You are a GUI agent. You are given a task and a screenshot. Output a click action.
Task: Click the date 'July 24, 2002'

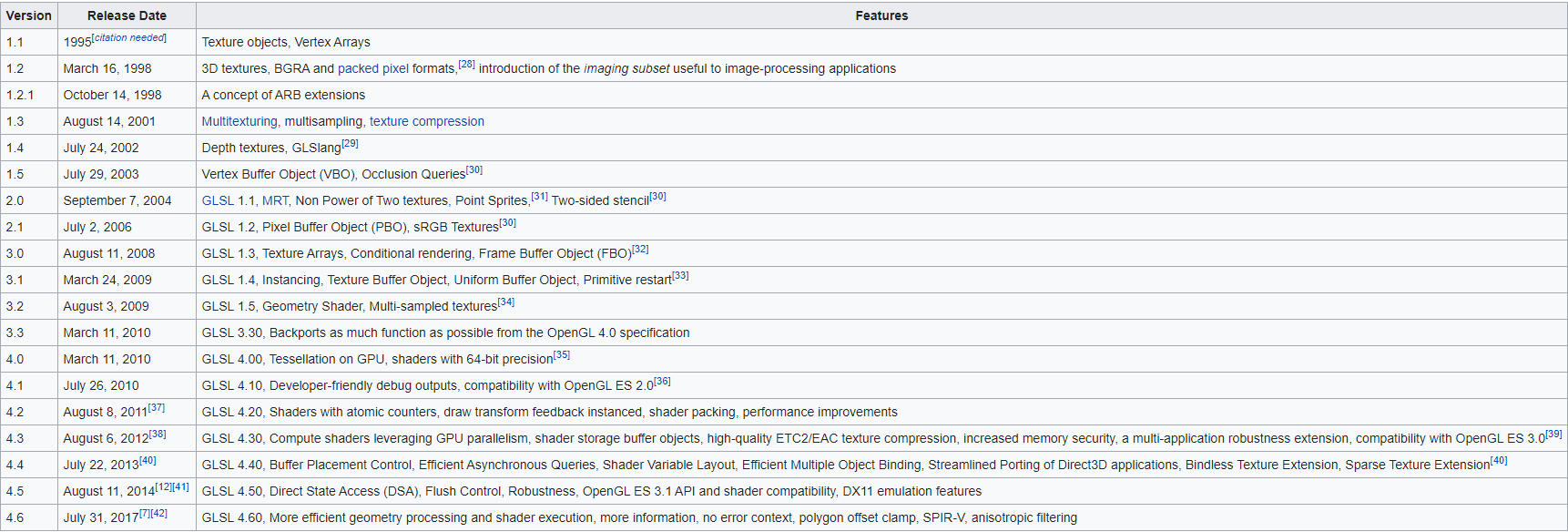tap(101, 148)
